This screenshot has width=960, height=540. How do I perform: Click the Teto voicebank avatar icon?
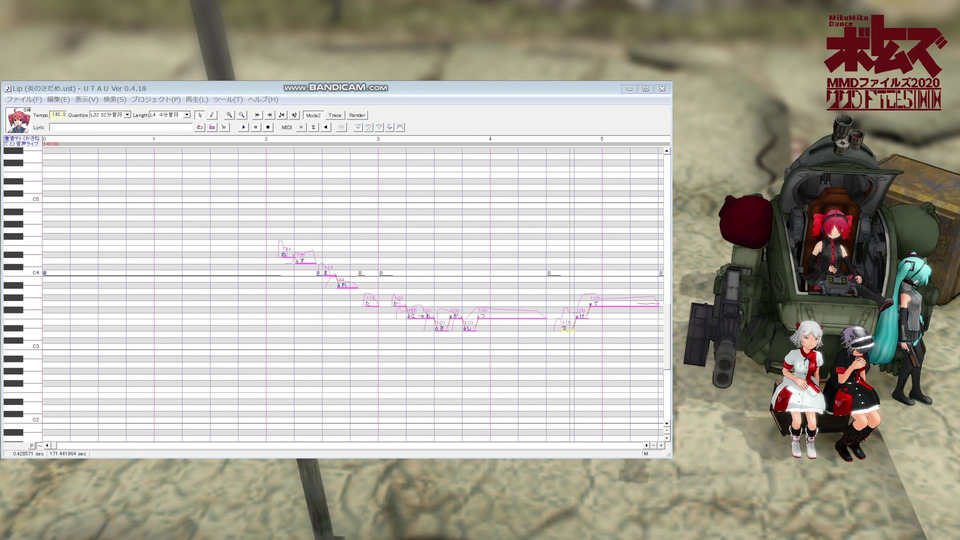18,120
